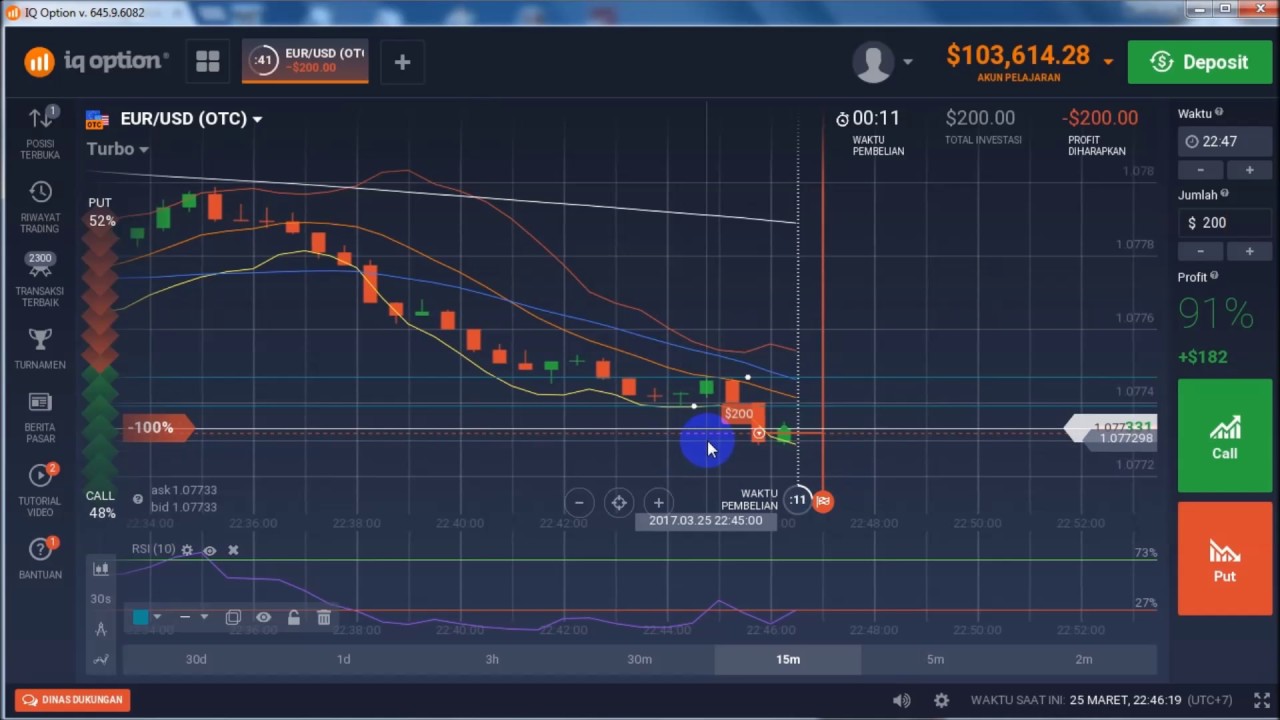This screenshot has height=720, width=1280.
Task: Switch to 30d timeframe
Action: click(196, 659)
